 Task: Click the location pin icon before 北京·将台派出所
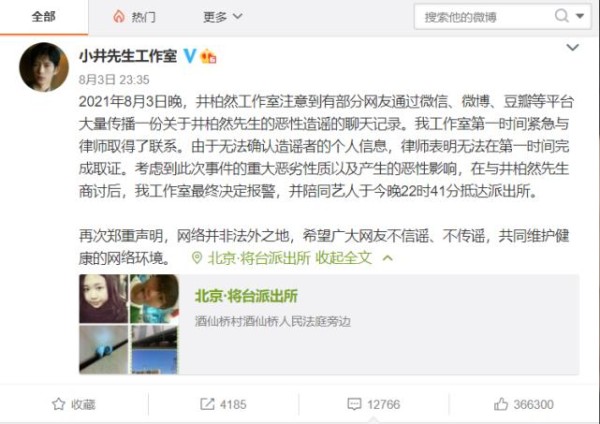tap(197, 258)
